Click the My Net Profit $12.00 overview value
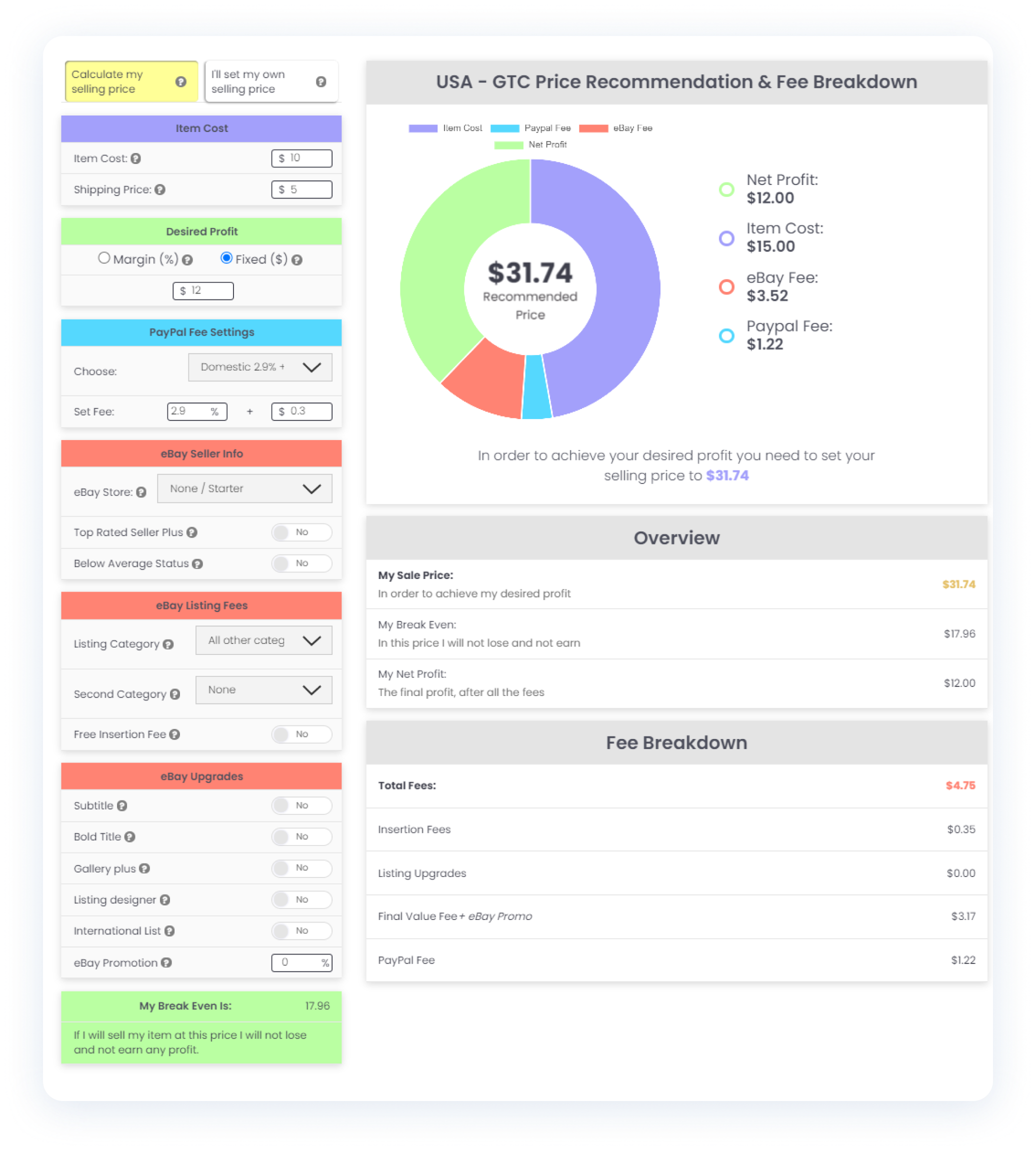Screen dimensions: 1036x1151 click(959, 683)
